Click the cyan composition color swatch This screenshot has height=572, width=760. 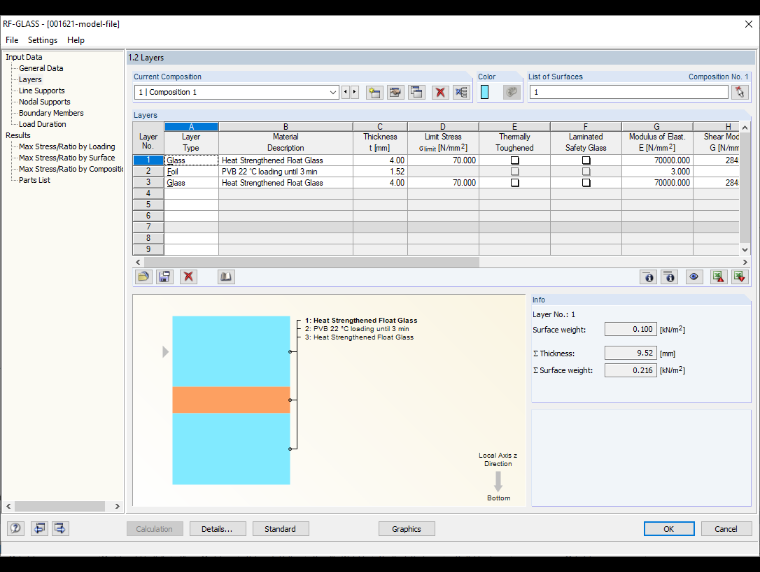coord(485,92)
